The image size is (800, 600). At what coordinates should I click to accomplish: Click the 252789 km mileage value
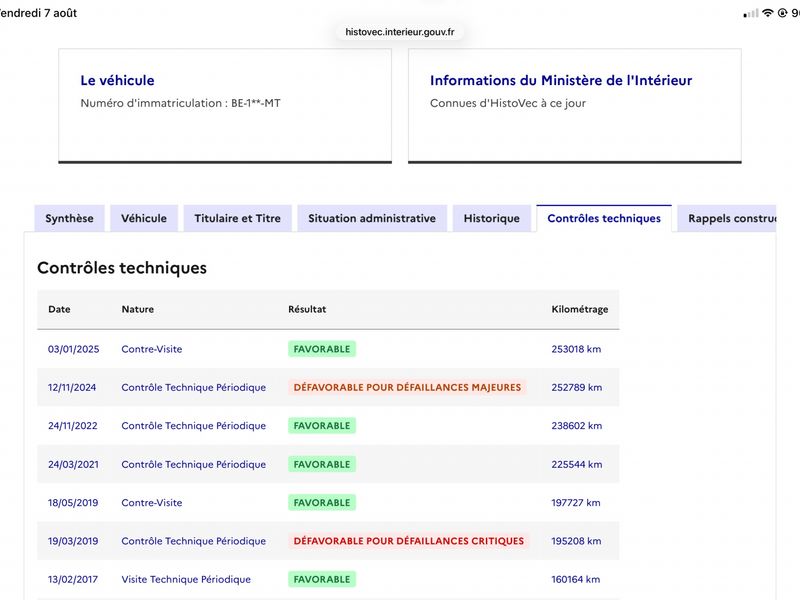[x=577, y=387]
